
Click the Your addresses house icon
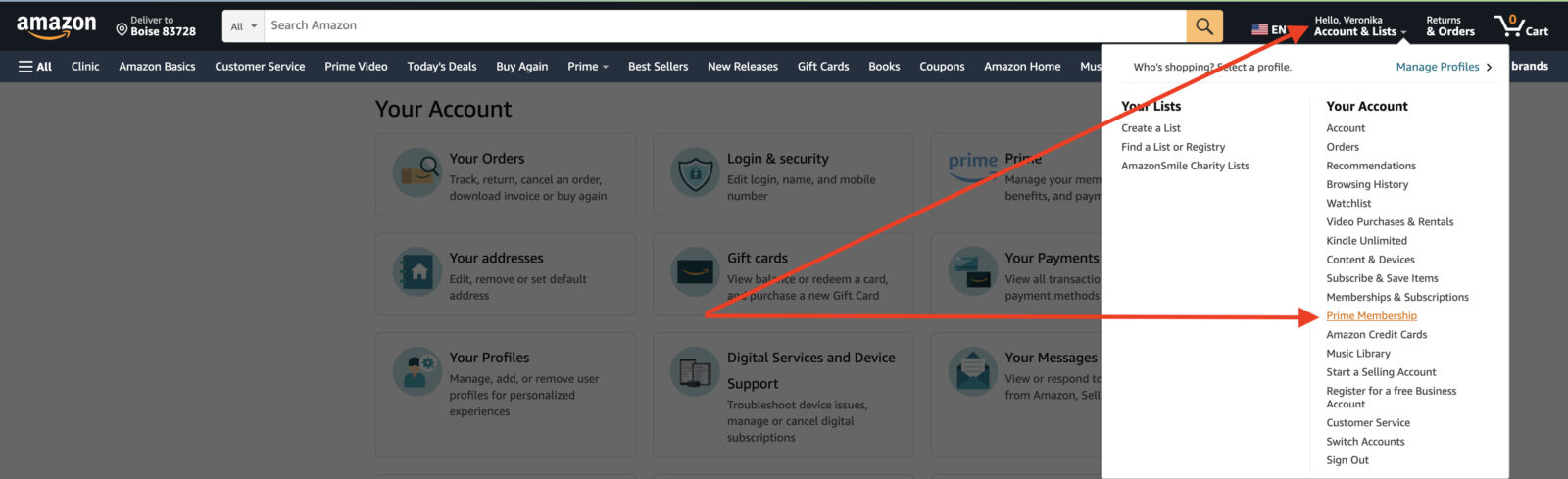coord(417,273)
